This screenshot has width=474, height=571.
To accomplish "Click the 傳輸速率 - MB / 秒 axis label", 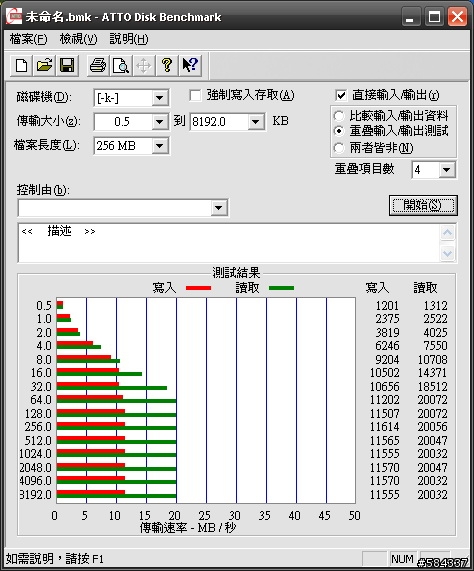I will click(x=188, y=527).
